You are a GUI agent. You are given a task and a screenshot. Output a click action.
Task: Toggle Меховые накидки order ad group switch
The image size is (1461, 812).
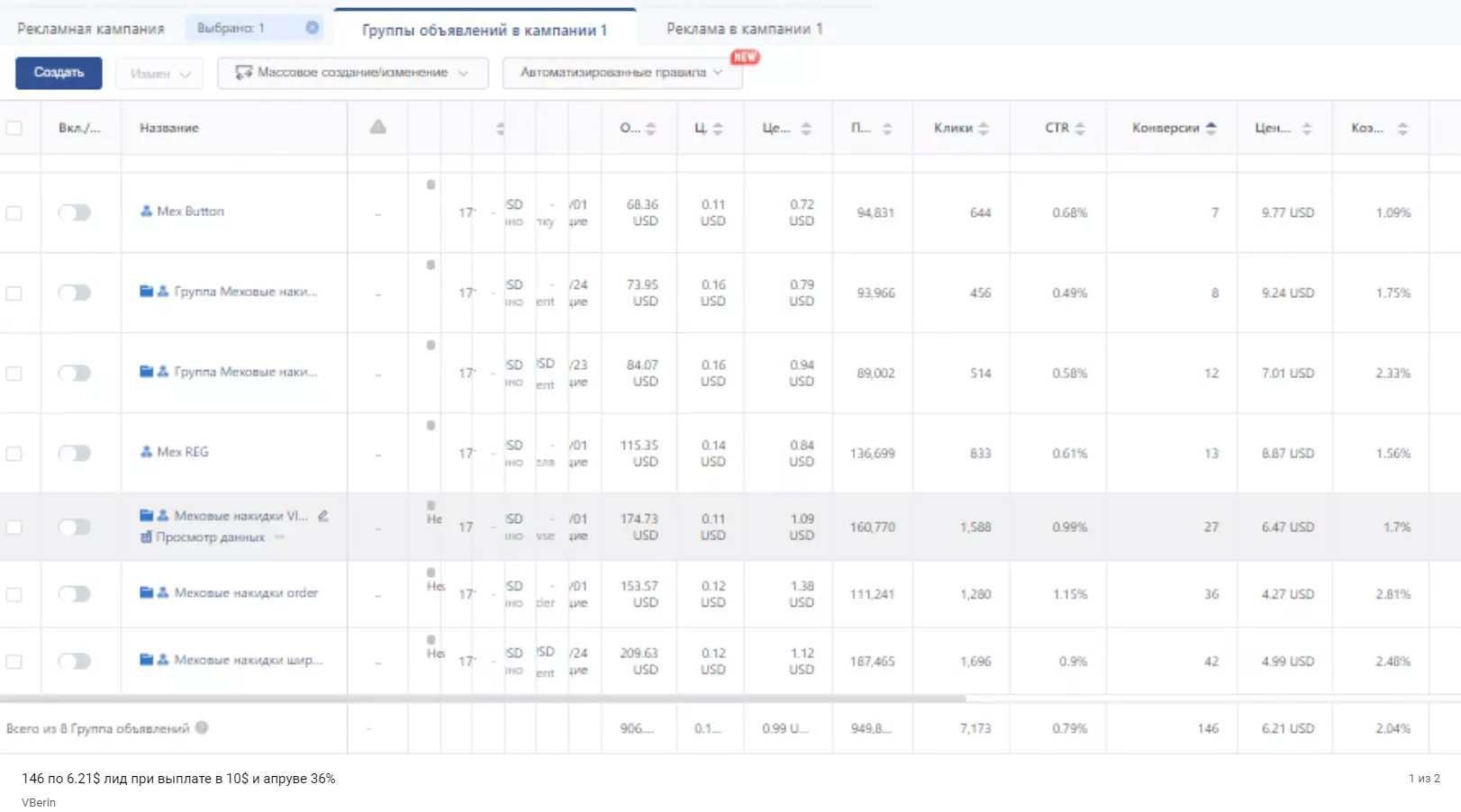click(75, 593)
